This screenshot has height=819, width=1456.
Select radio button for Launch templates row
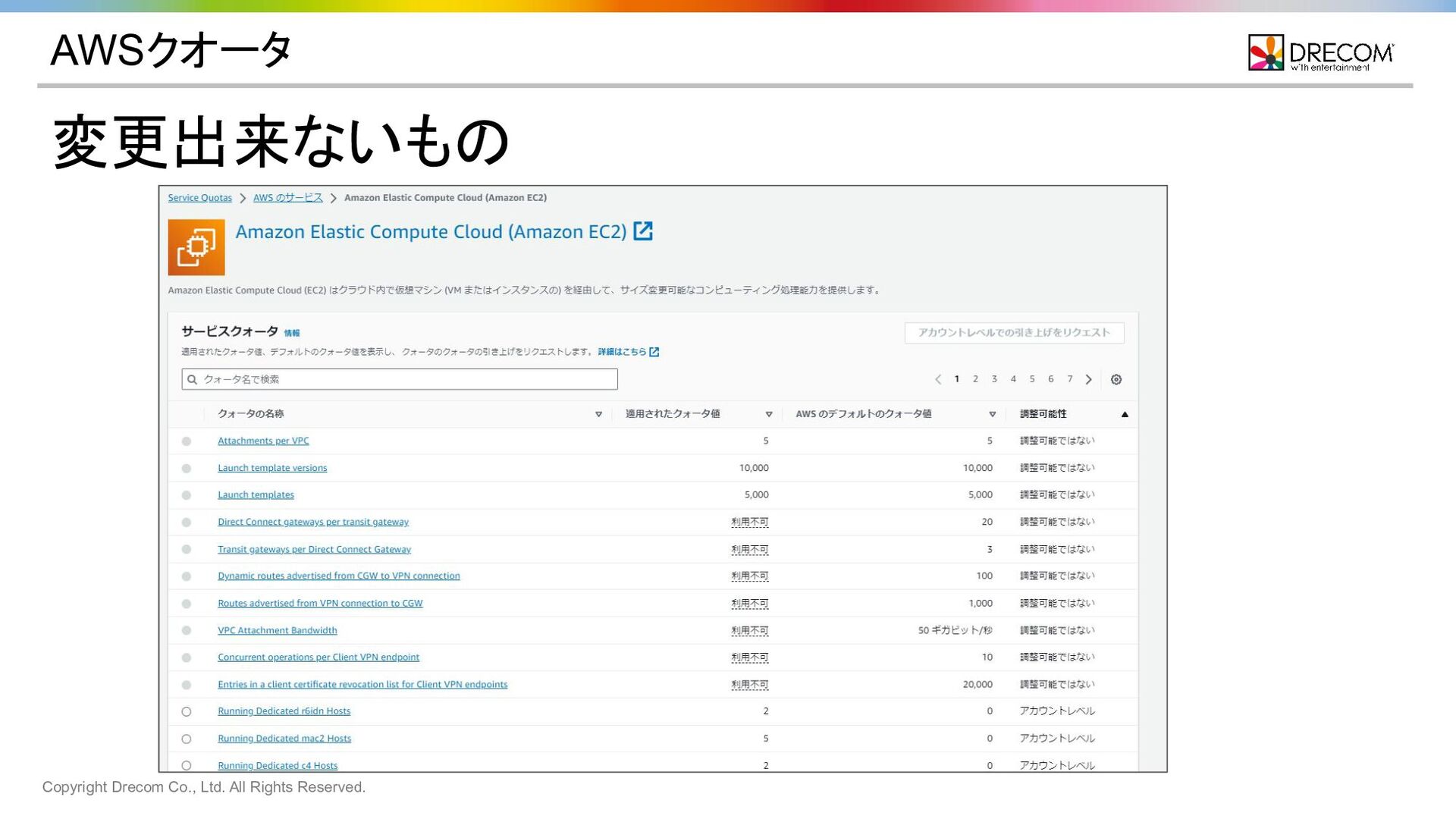point(187,495)
